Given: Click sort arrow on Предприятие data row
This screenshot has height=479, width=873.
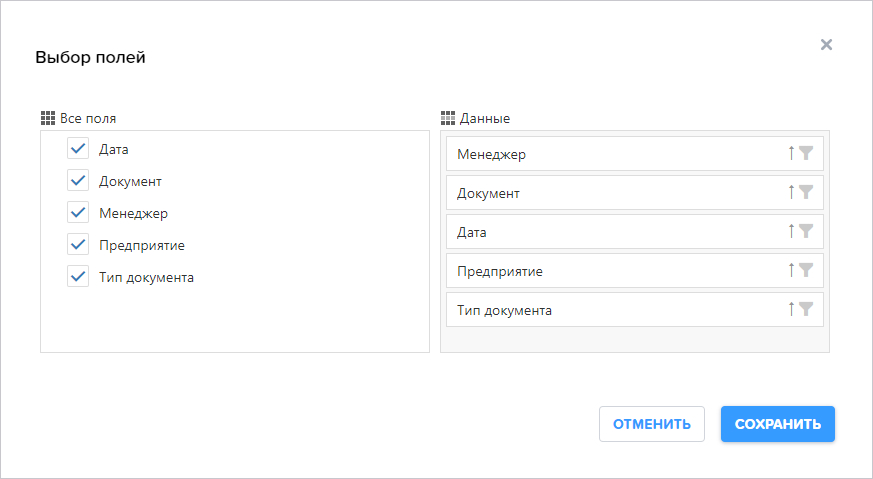Looking at the screenshot, I should click(791, 270).
